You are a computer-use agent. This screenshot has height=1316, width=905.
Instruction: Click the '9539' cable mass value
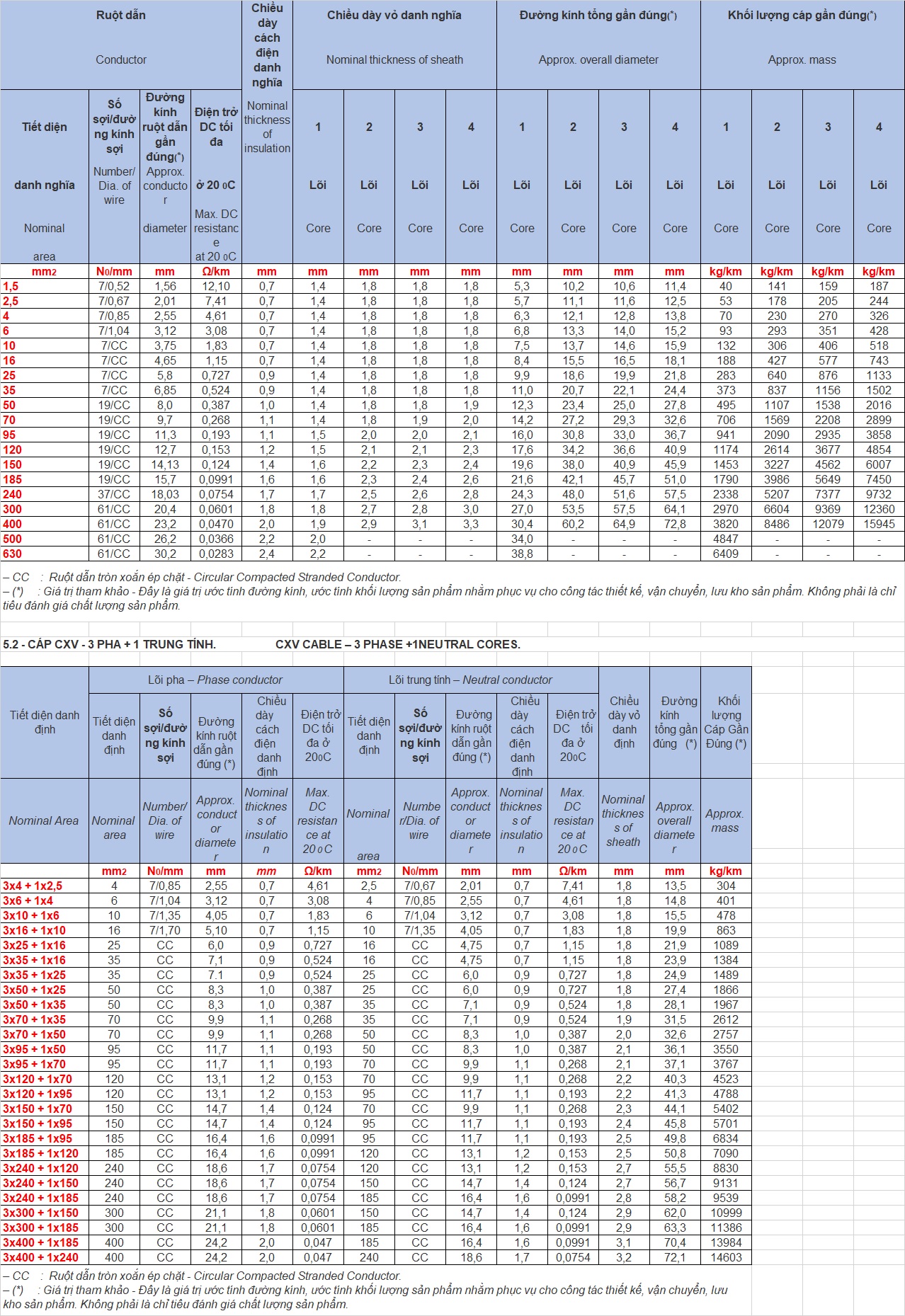click(x=726, y=1198)
